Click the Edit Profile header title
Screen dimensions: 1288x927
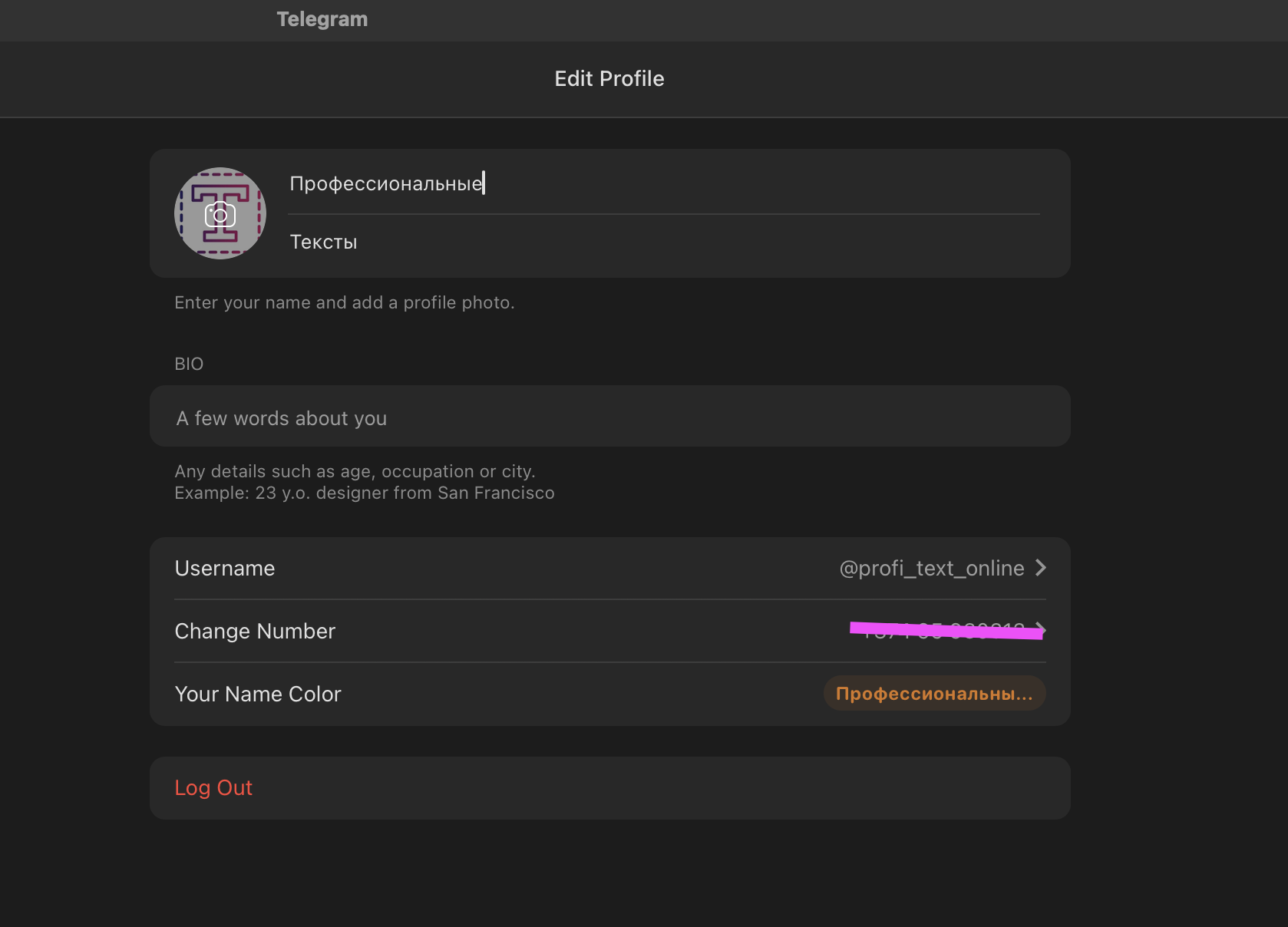(609, 78)
